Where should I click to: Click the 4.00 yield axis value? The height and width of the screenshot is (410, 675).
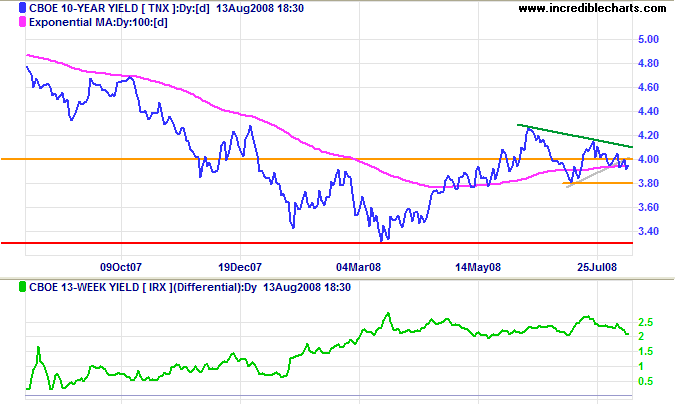click(648, 159)
